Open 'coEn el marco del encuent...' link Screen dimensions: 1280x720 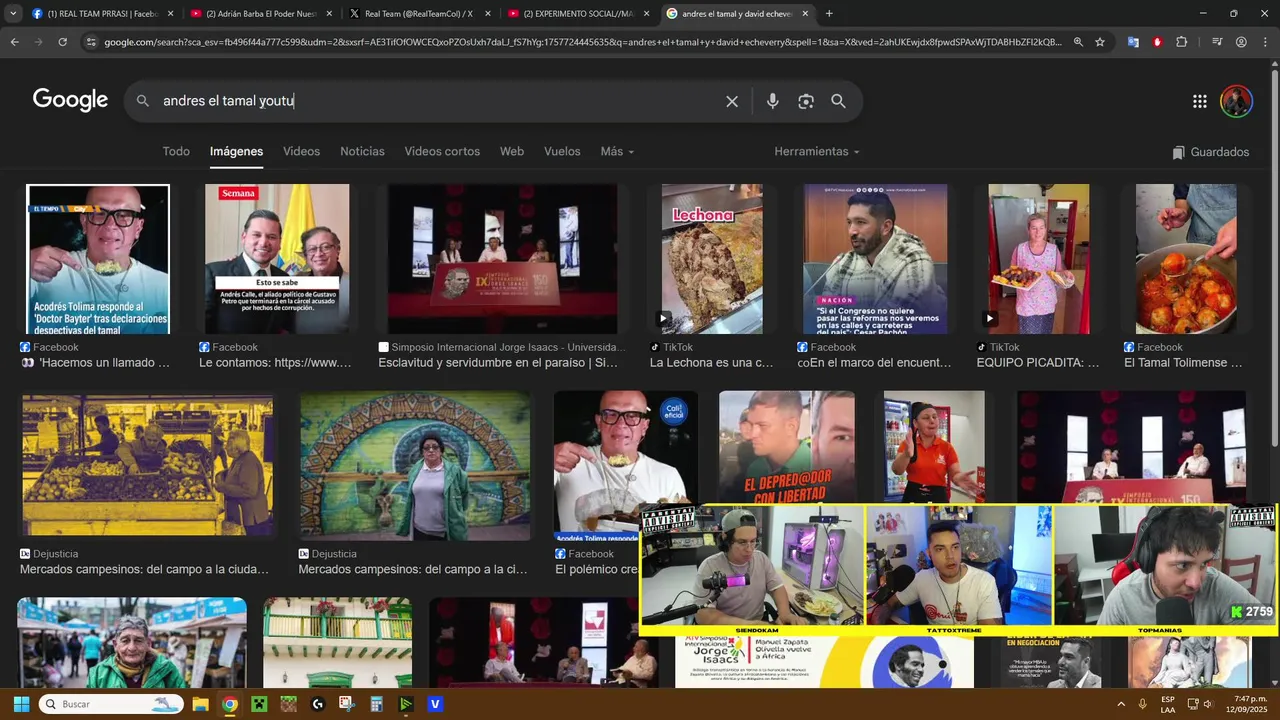(x=874, y=363)
